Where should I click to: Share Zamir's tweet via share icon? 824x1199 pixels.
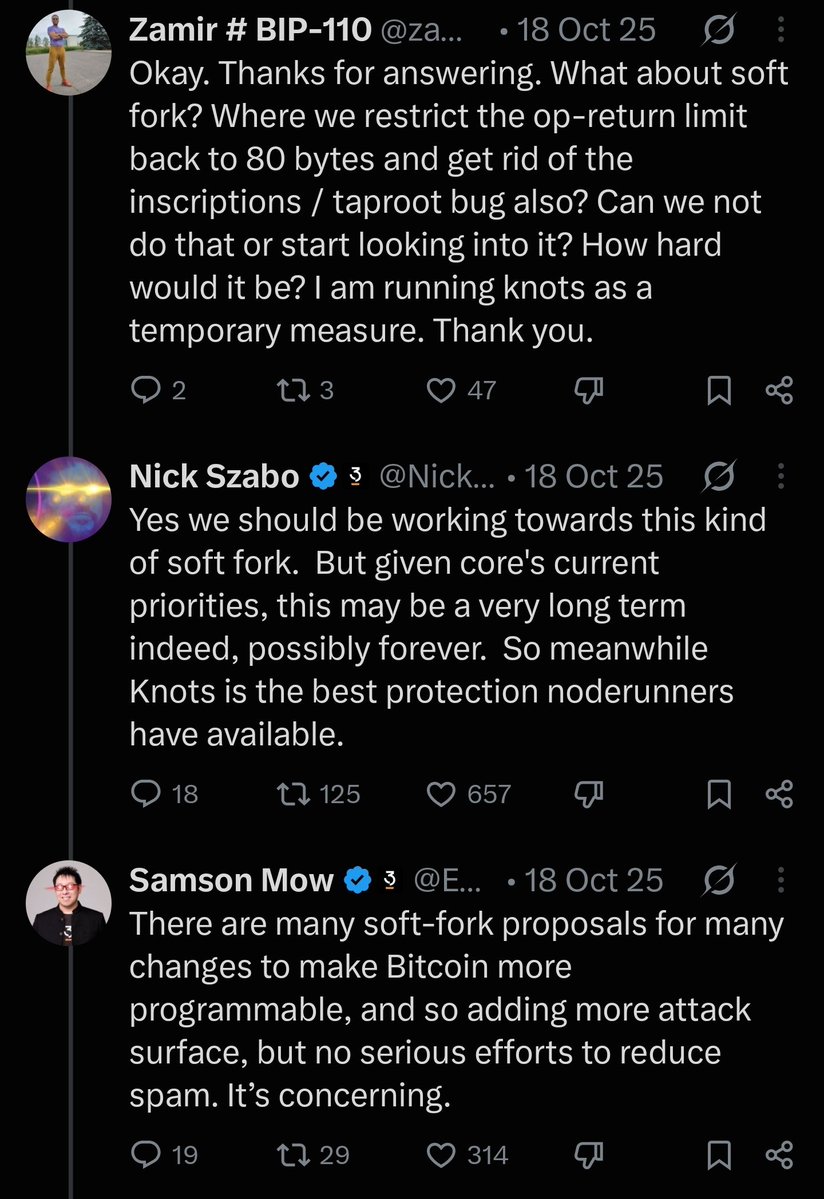point(779,390)
